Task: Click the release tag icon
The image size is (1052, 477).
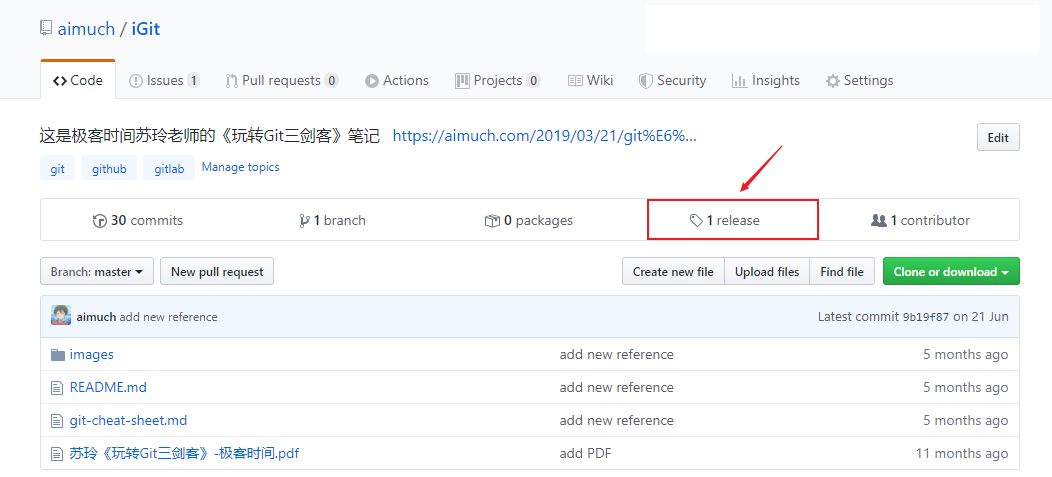Action: click(696, 221)
